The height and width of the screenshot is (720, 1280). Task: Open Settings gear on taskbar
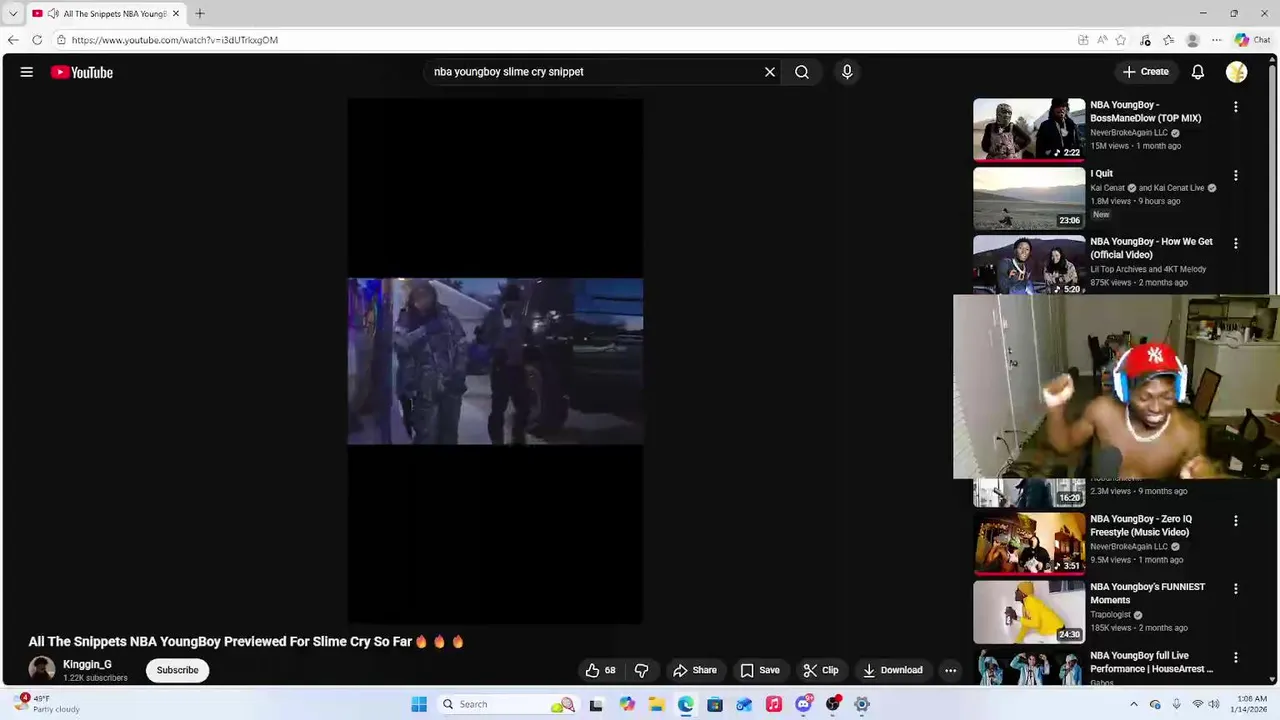click(x=862, y=704)
